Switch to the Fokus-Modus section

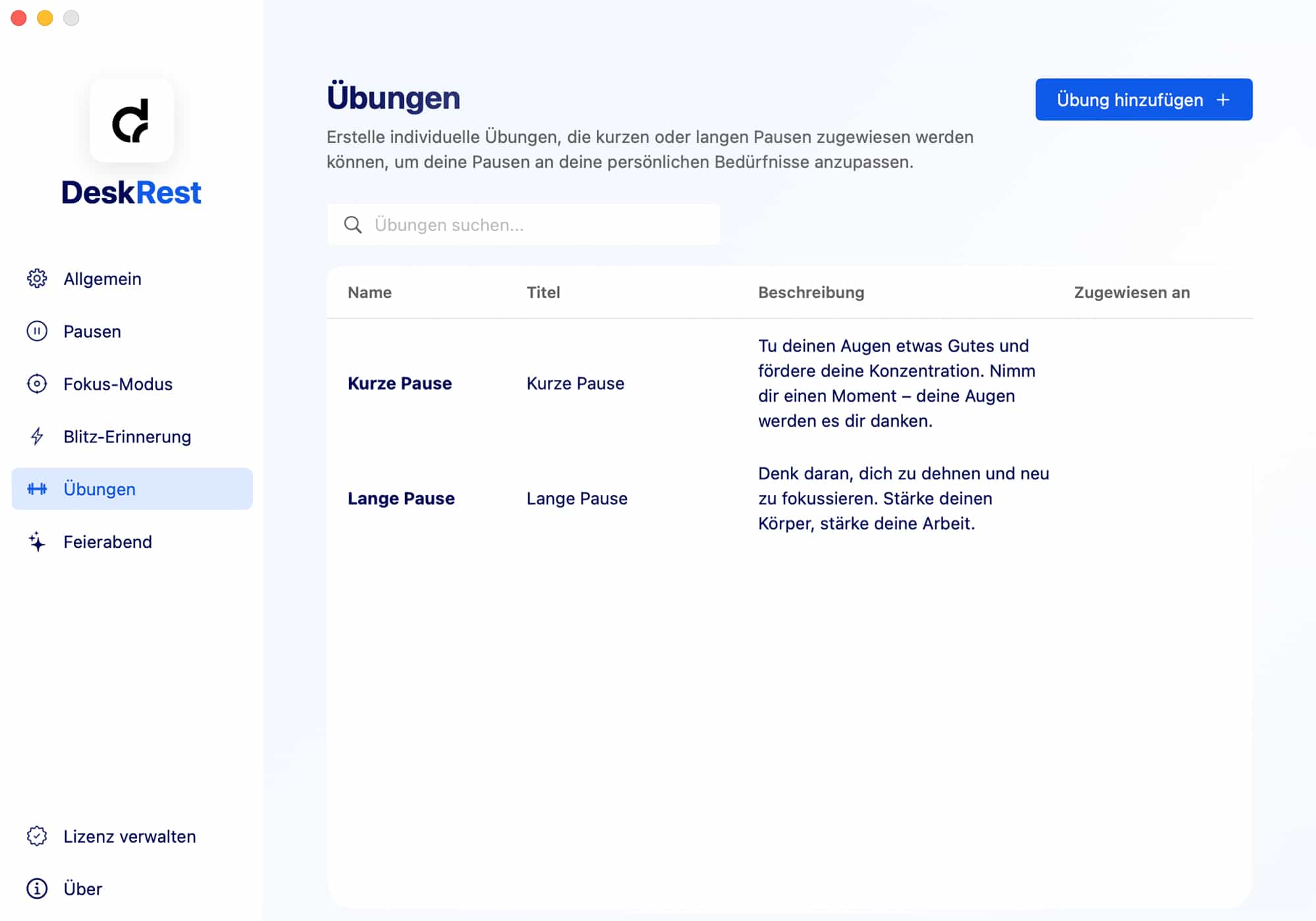coord(118,384)
